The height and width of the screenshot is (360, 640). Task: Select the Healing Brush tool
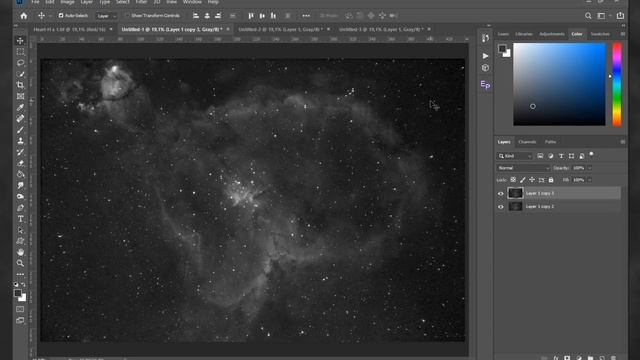tap(20, 118)
